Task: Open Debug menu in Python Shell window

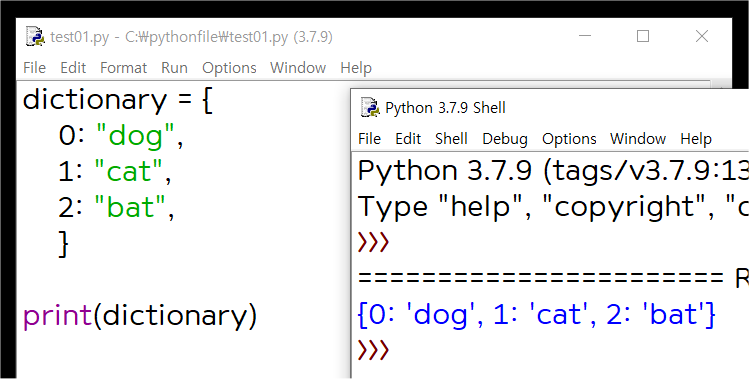Action: pos(505,139)
